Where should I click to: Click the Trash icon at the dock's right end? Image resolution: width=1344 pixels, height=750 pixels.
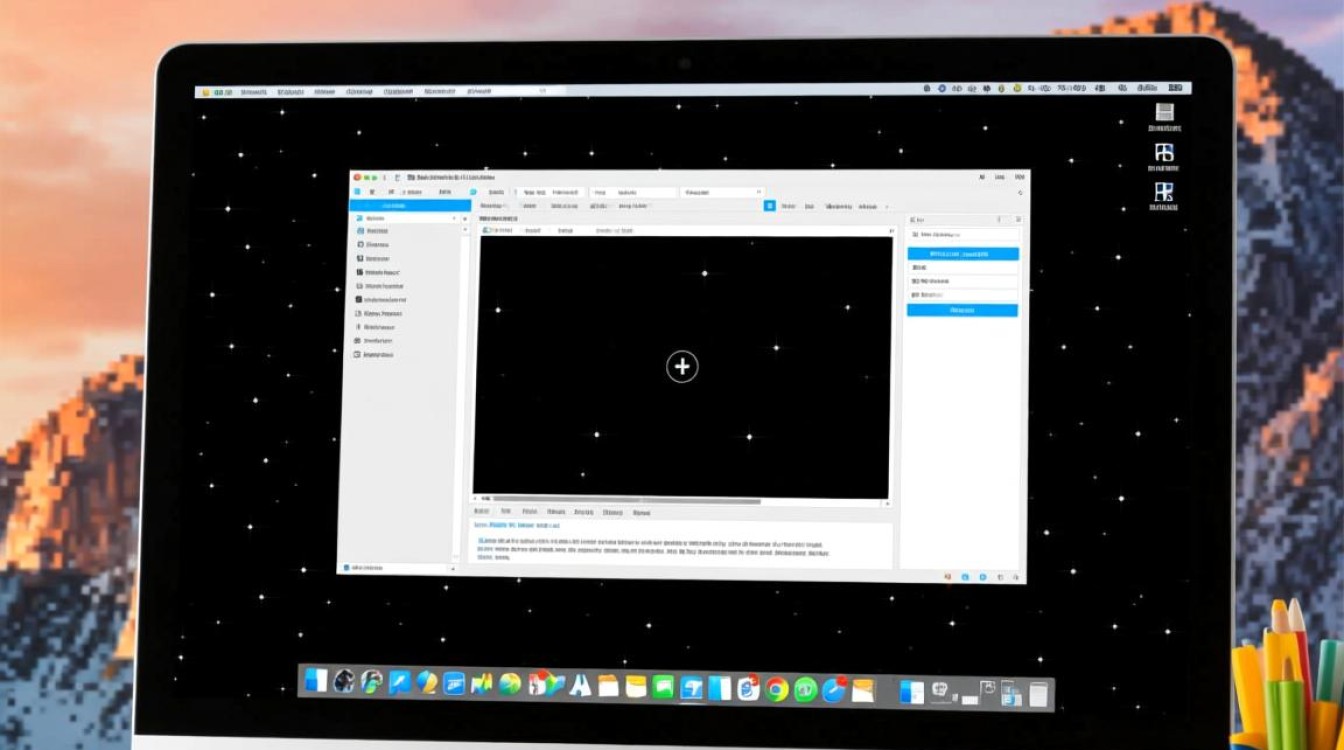(1039, 692)
